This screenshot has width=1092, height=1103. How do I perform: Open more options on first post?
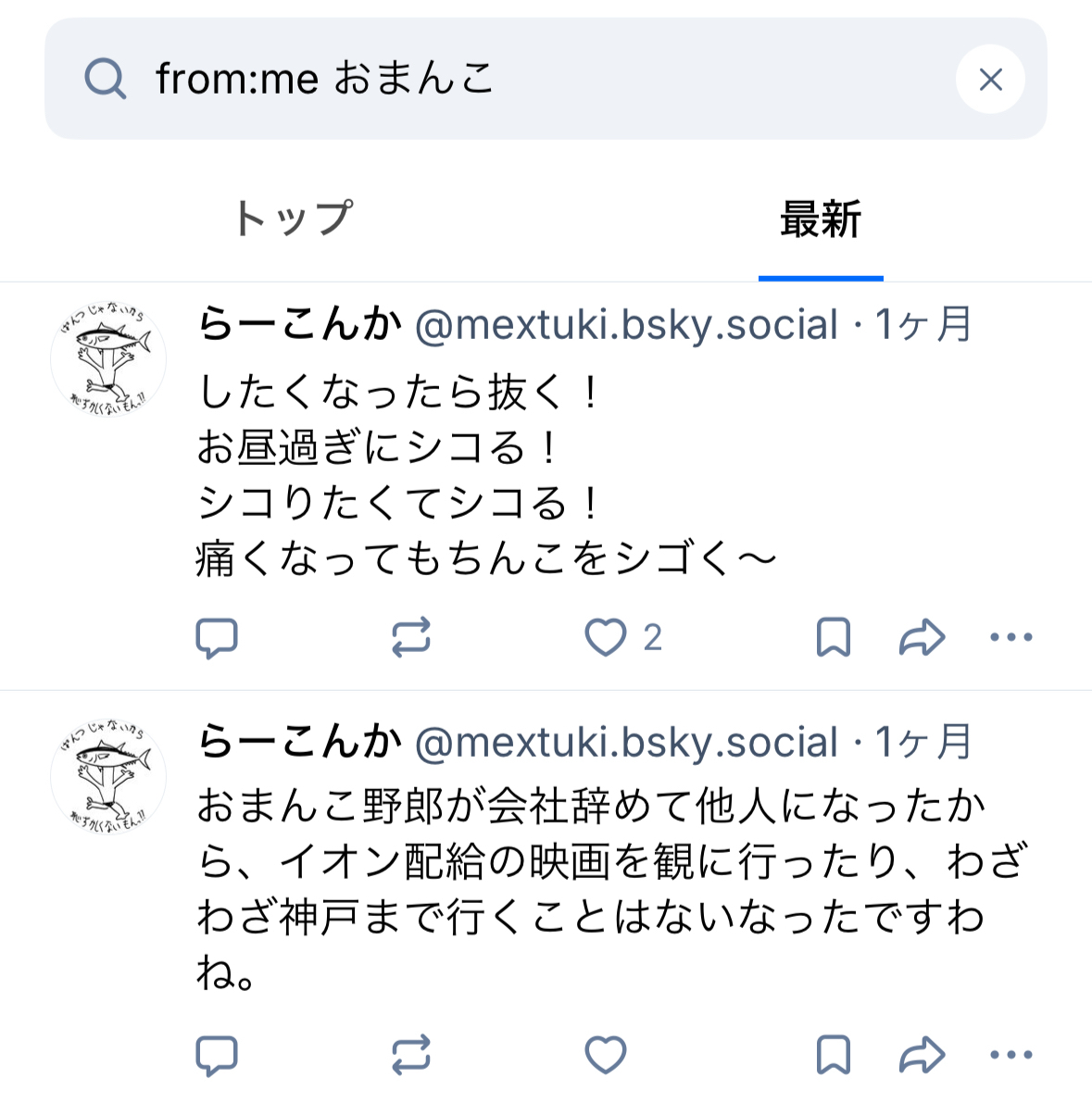tap(1010, 637)
